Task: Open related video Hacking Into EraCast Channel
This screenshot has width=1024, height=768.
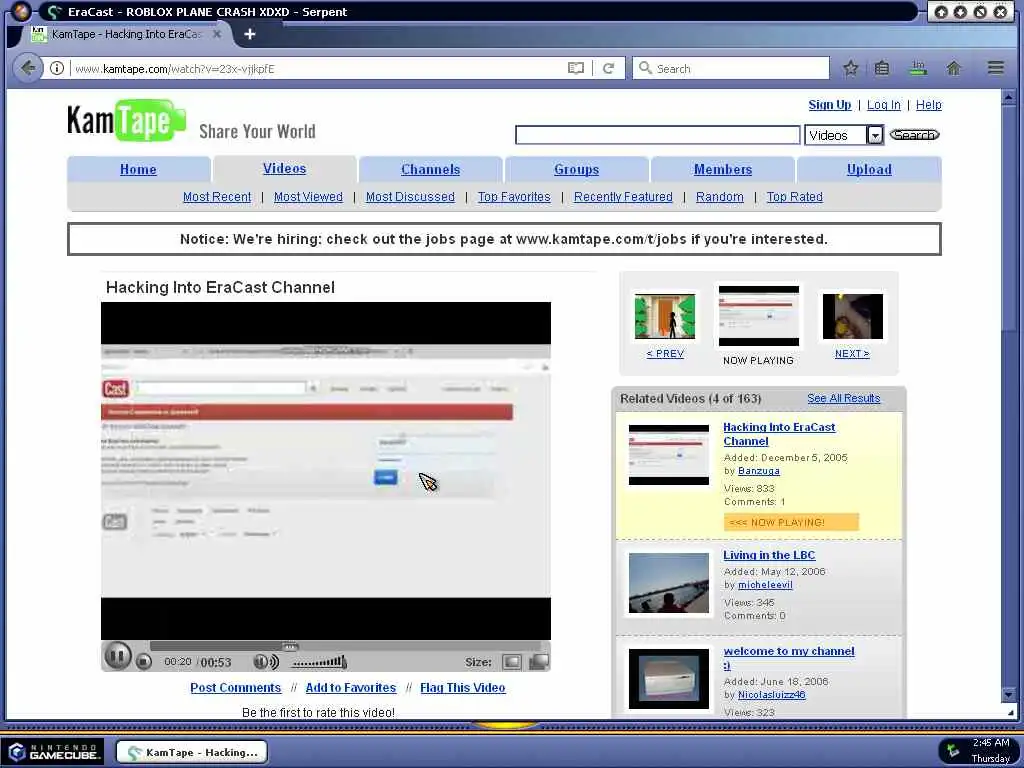Action: pyautogui.click(x=778, y=434)
